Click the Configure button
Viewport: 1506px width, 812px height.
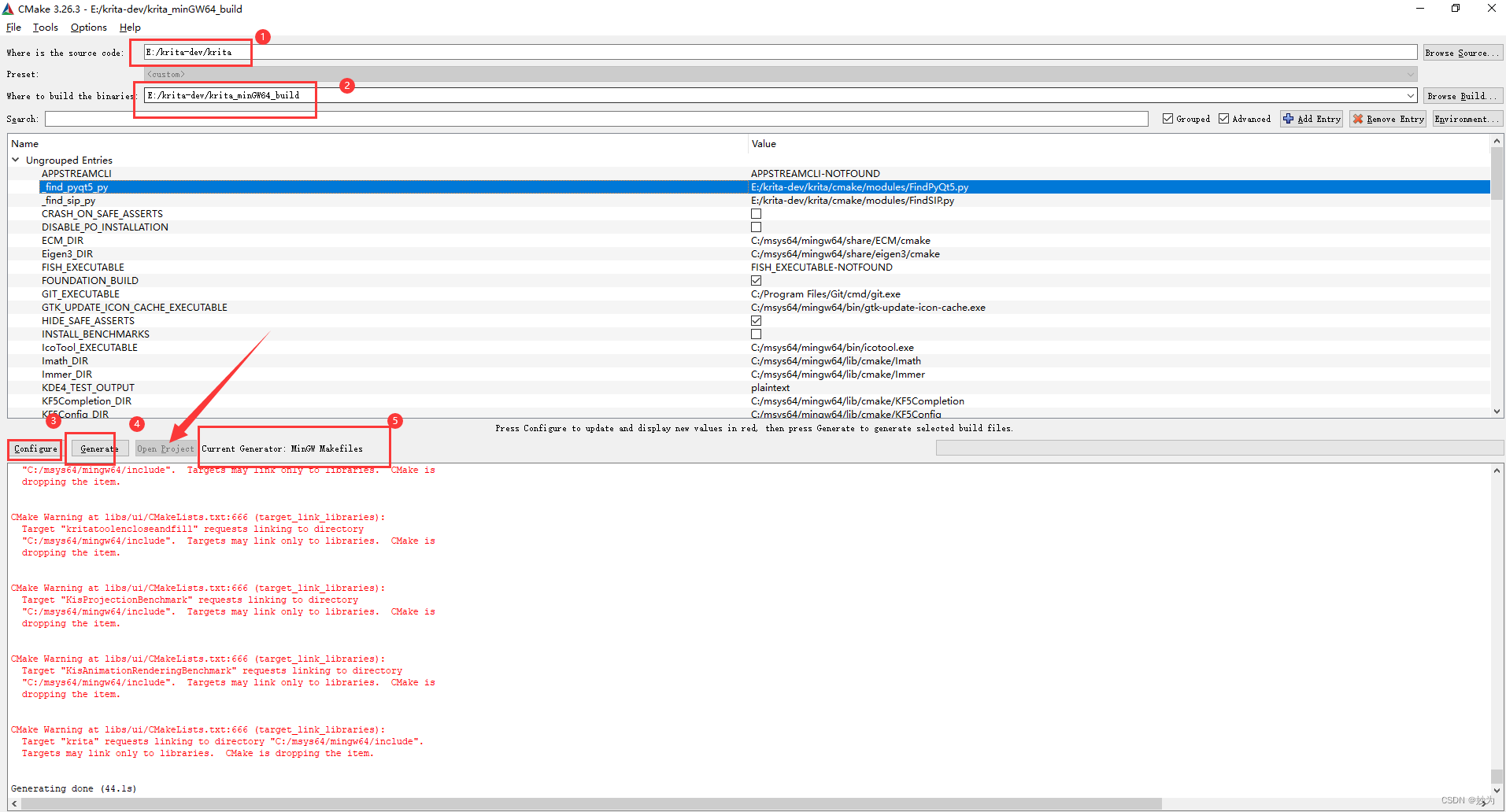tap(35, 448)
